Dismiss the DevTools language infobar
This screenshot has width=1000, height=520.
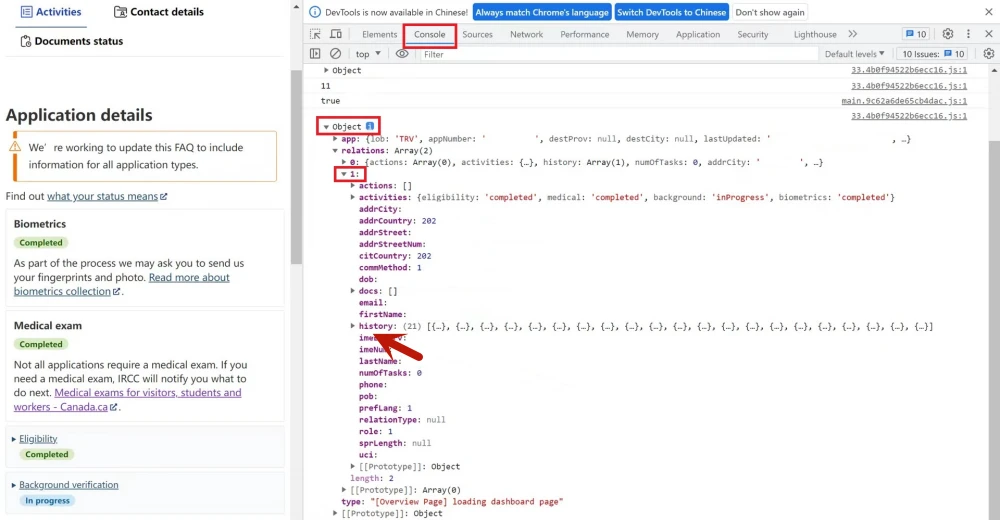[989, 12]
